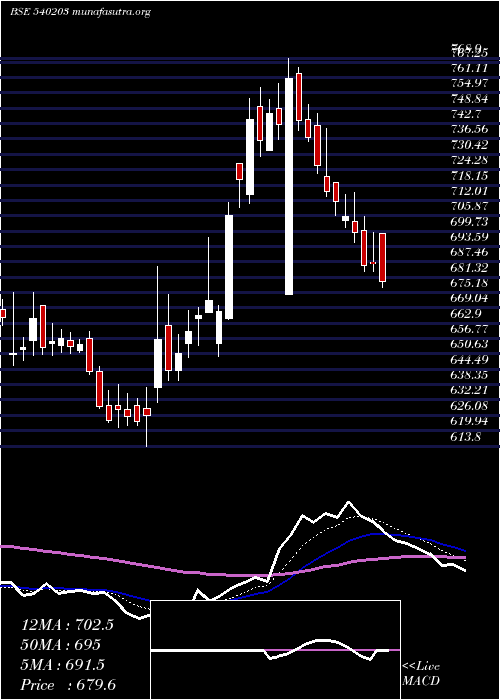Screen dimensions: 500x700
Task: Click the 699.73 price axis label
Action: (x=469, y=221)
